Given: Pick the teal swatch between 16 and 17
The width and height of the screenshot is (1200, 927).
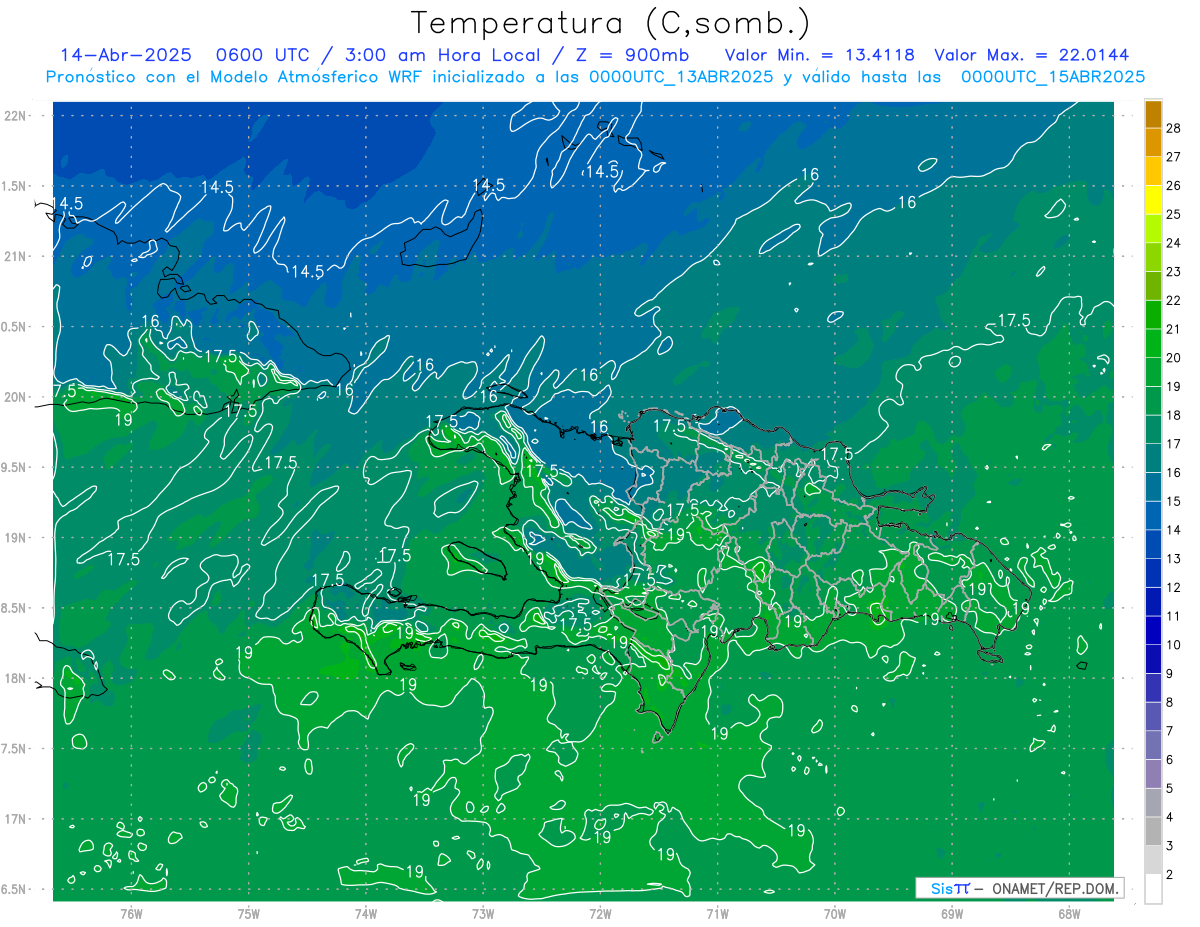Looking at the screenshot, I should (1153, 458).
